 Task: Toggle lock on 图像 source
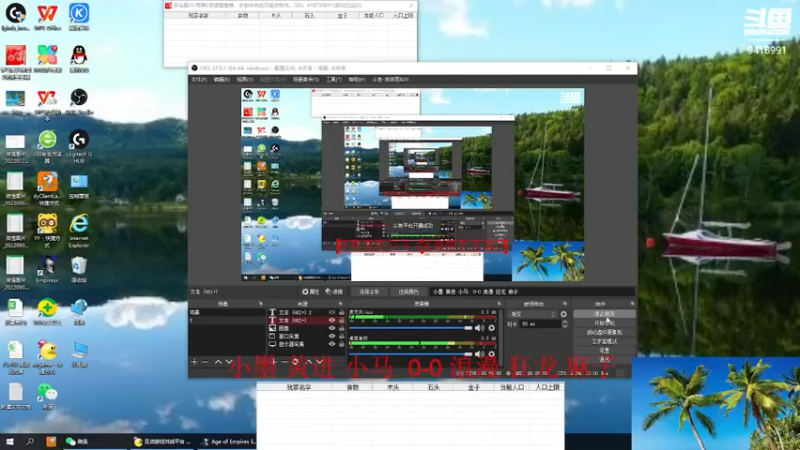[341, 328]
